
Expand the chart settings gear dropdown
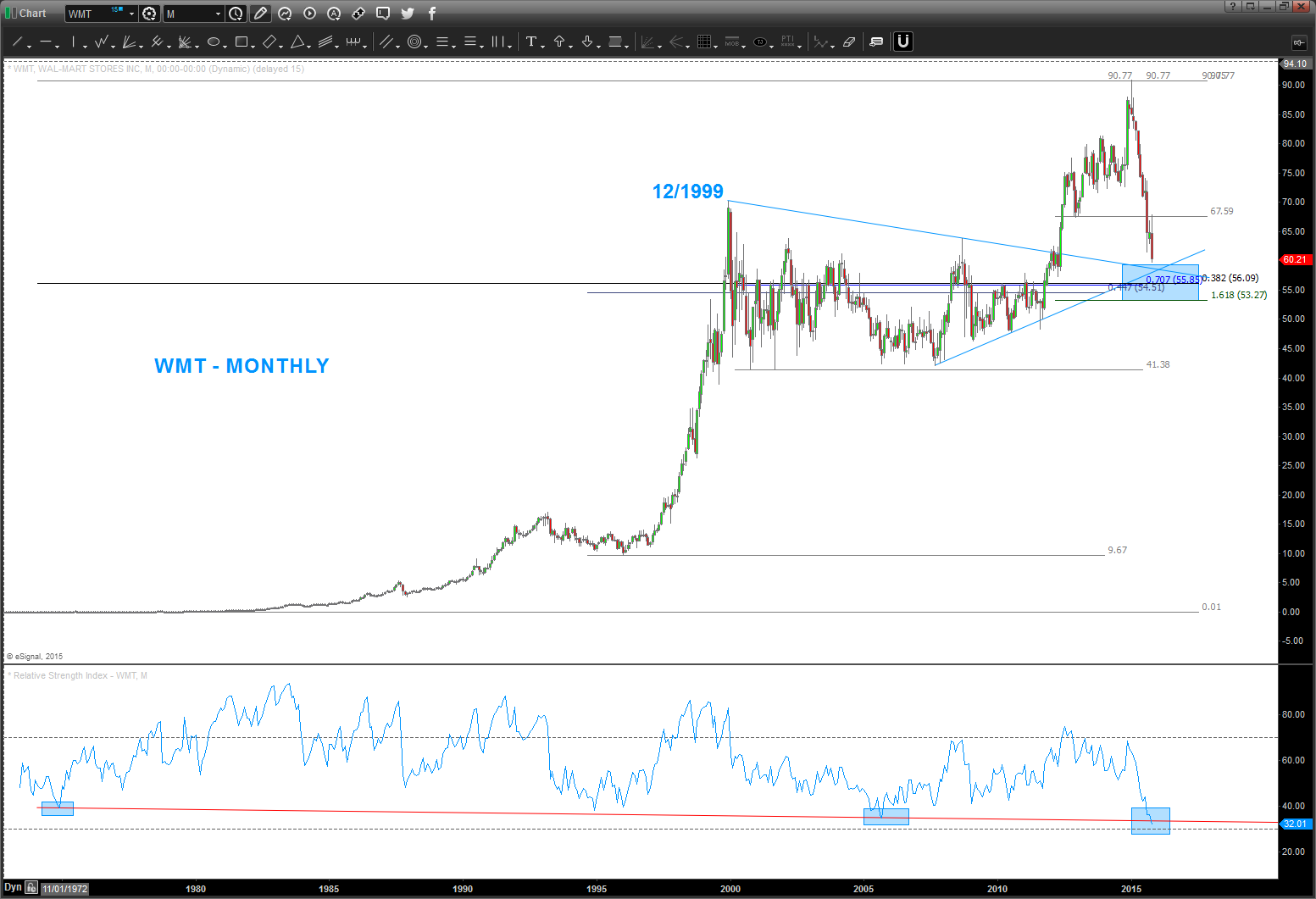point(150,14)
